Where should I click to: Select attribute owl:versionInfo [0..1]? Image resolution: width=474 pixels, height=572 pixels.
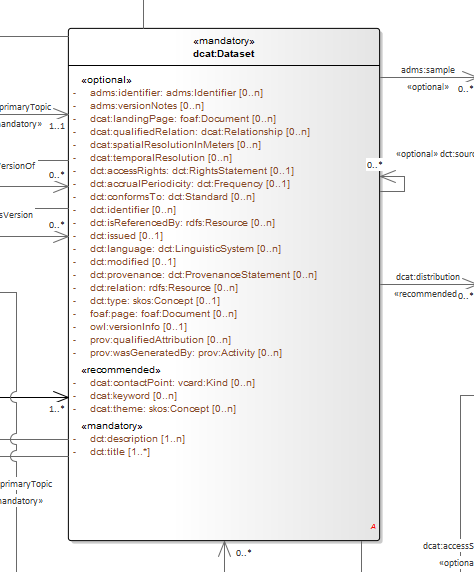coord(138,327)
